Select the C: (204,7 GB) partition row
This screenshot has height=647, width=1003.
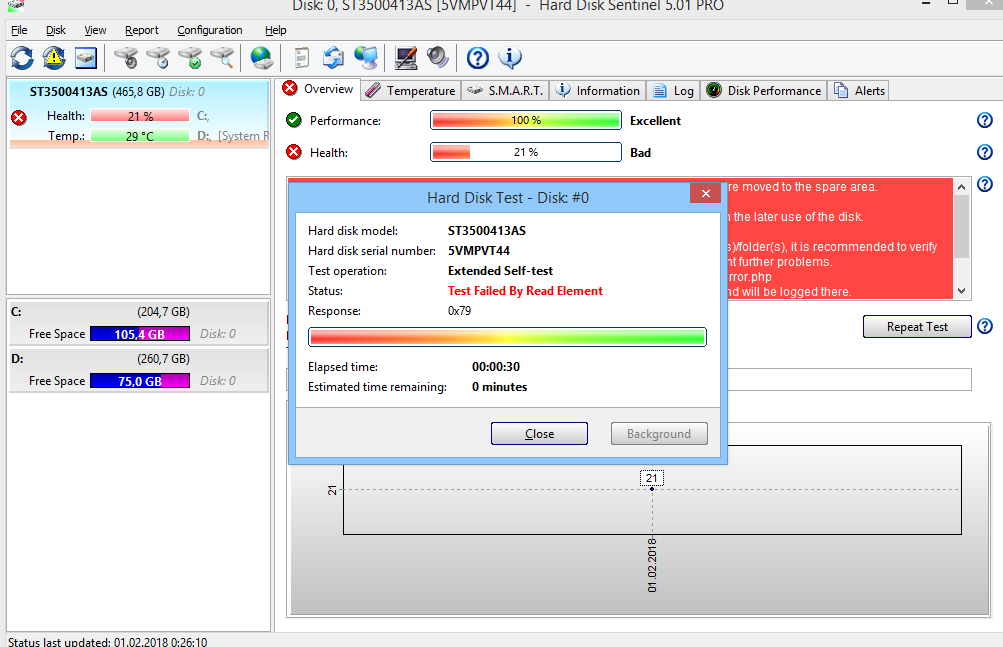139,324
